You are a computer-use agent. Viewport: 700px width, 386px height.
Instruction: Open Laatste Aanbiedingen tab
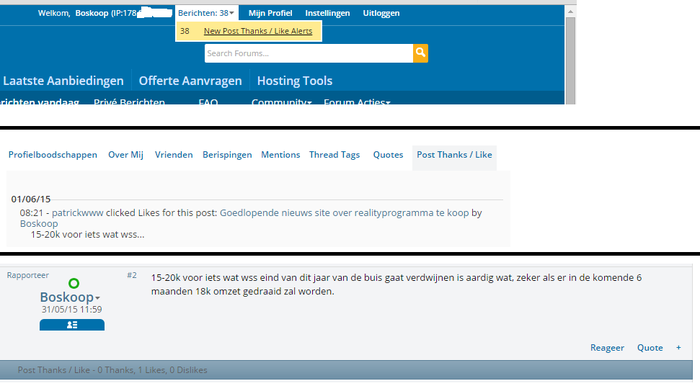point(63,81)
